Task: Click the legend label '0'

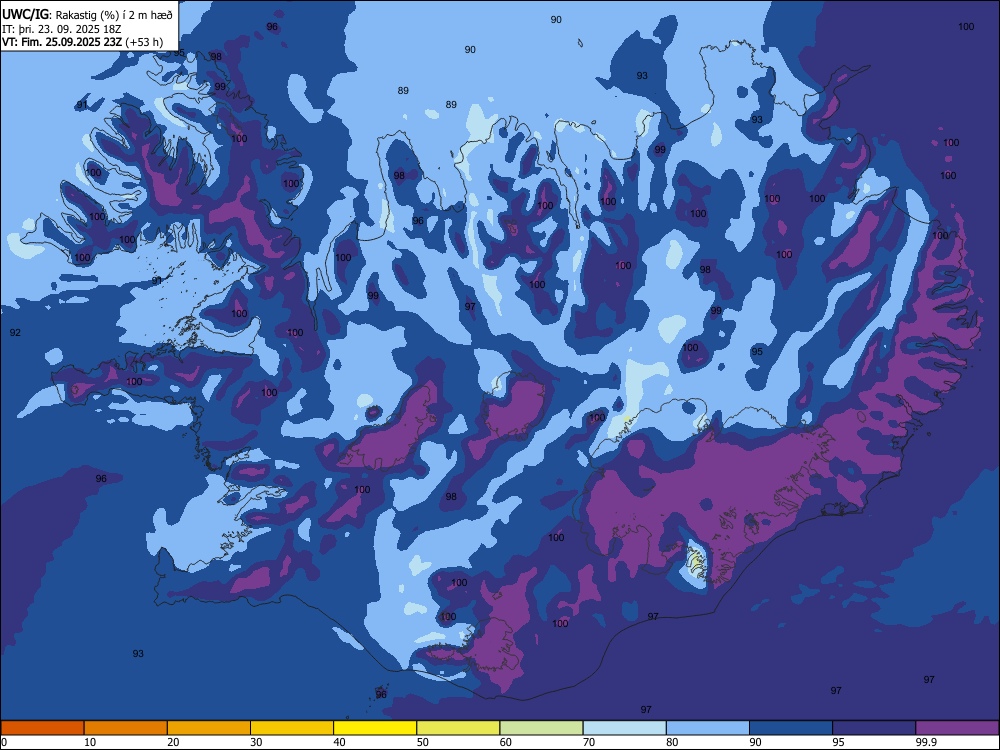Action: click(x=4, y=742)
